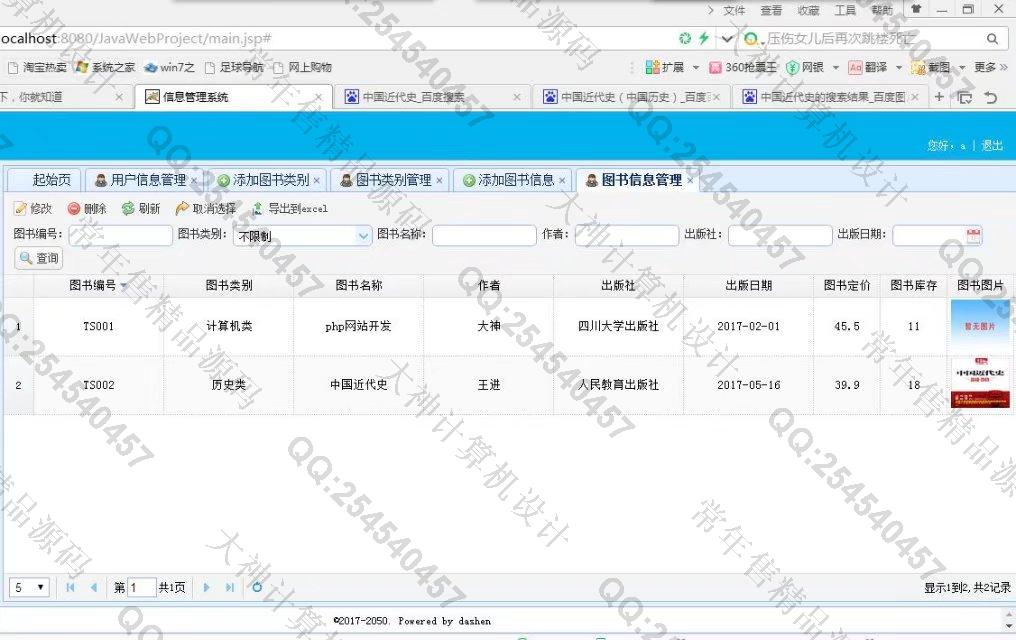Go to the last page of results
1016x640 pixels.
coord(230,587)
